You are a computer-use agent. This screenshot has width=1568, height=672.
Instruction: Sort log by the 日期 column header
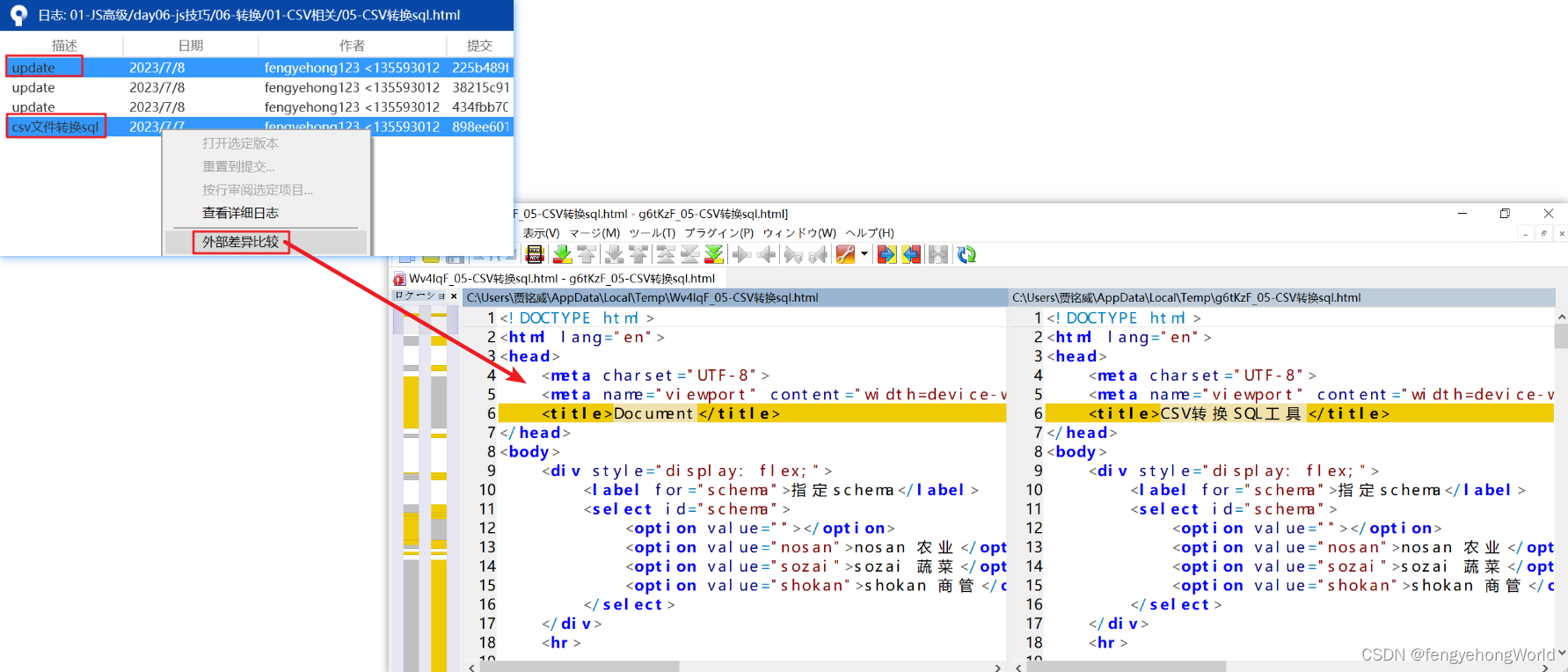point(191,46)
